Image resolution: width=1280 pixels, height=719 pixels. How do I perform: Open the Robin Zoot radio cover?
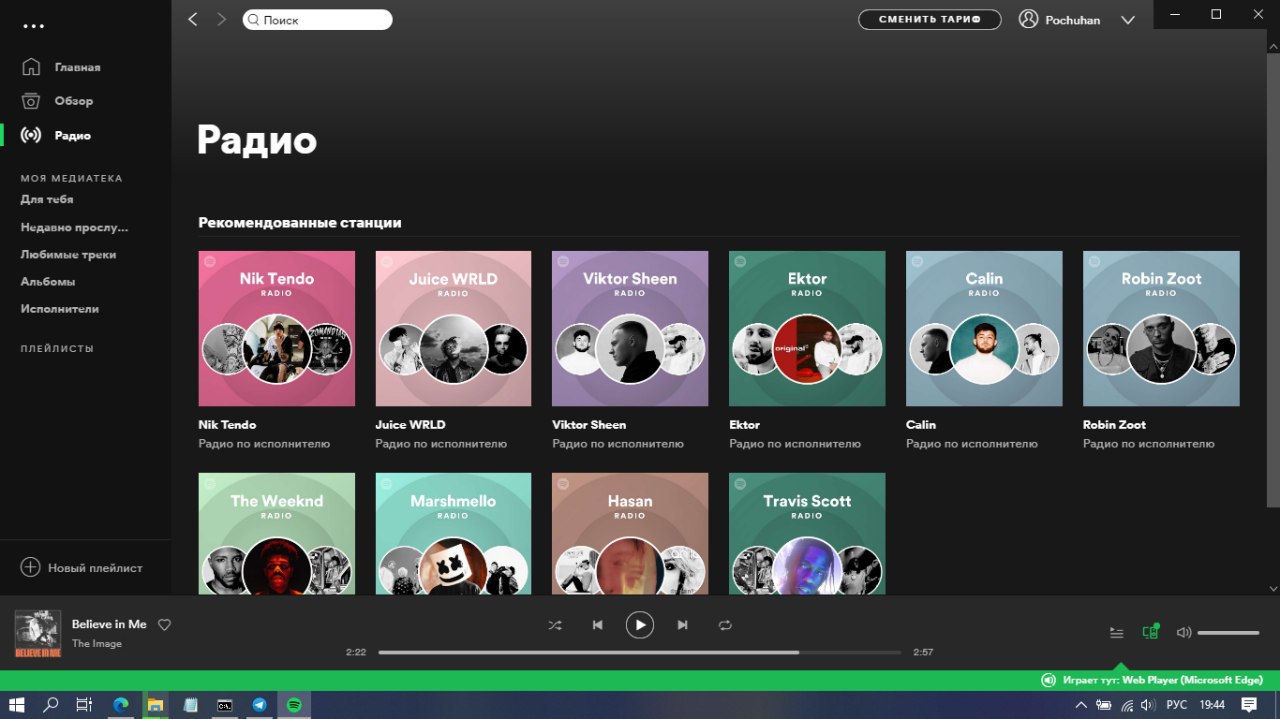[x=1161, y=328]
